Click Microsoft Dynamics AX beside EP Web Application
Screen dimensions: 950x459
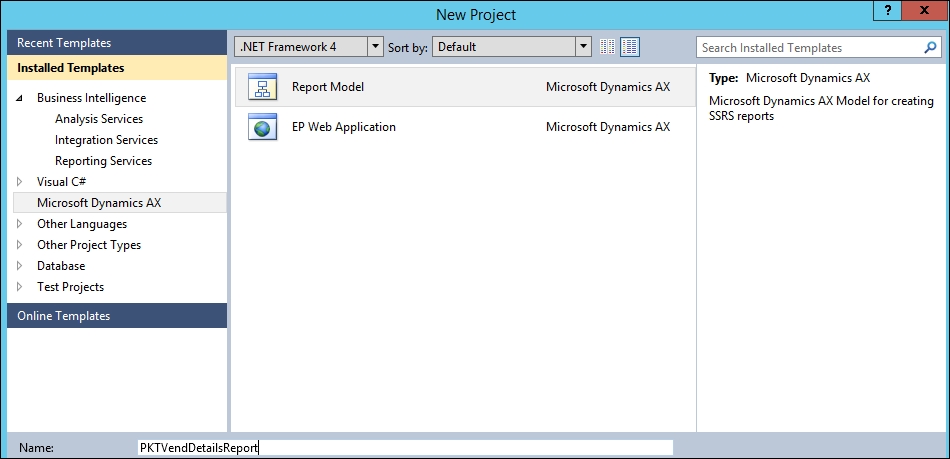tap(608, 127)
